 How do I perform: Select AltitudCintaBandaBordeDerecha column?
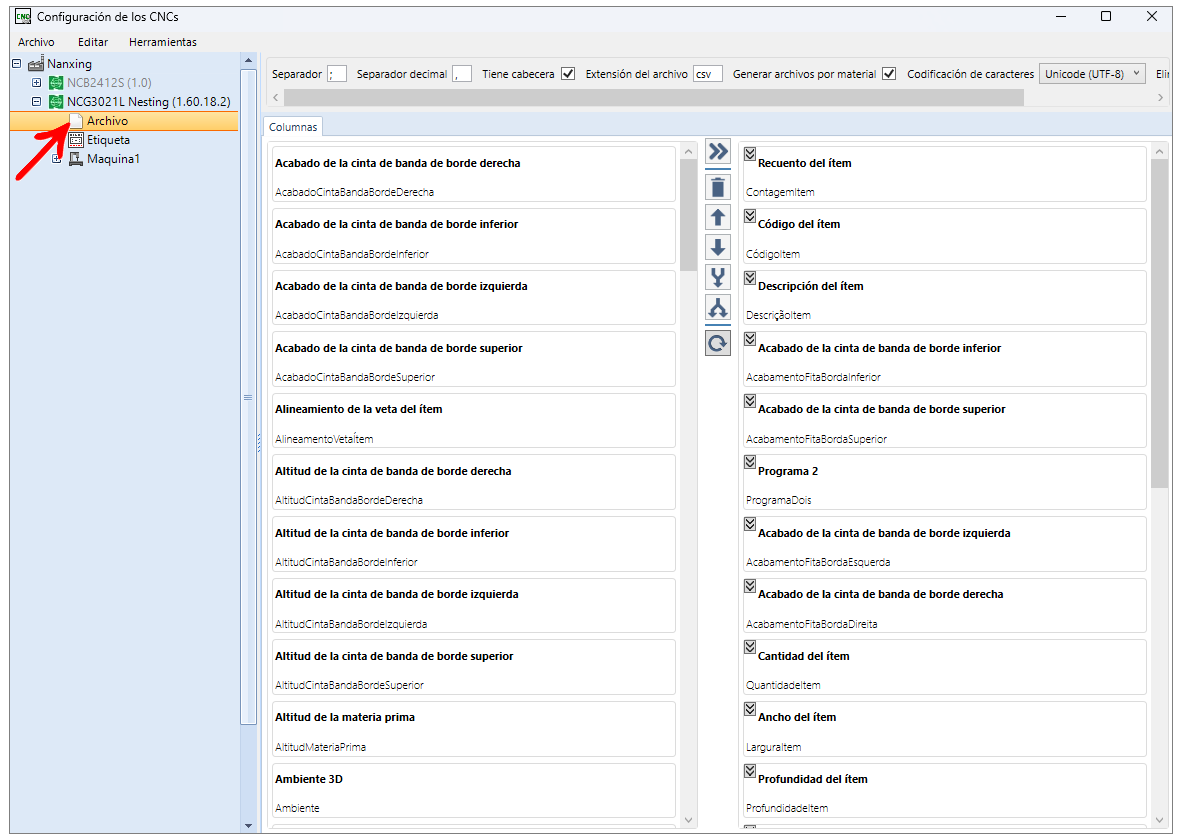[474, 483]
